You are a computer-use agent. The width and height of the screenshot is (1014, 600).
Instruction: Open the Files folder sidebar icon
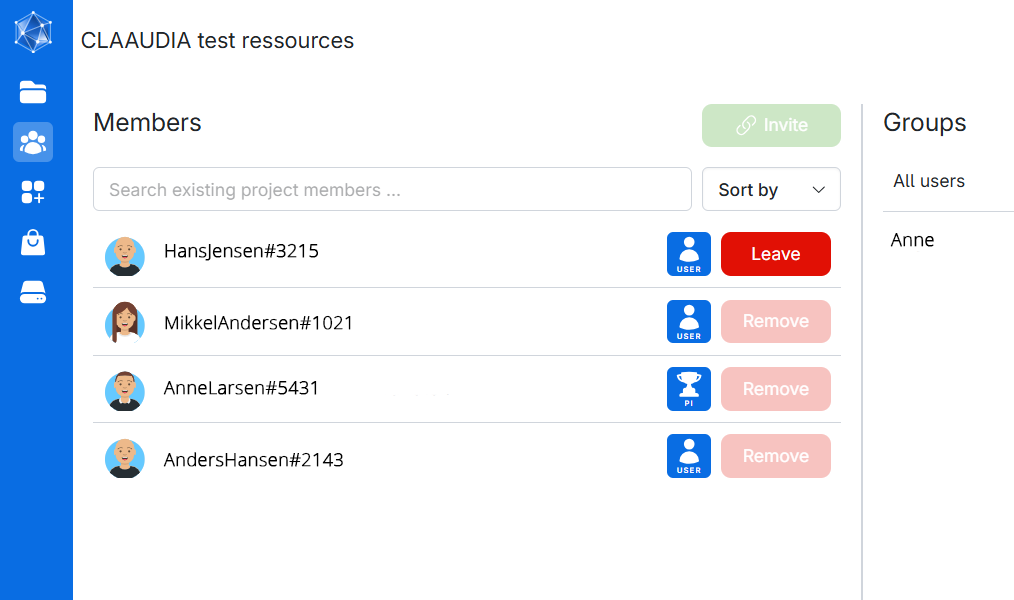pos(33,93)
